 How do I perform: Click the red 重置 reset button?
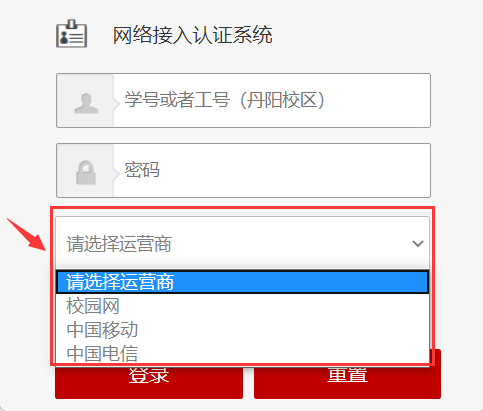(347, 381)
